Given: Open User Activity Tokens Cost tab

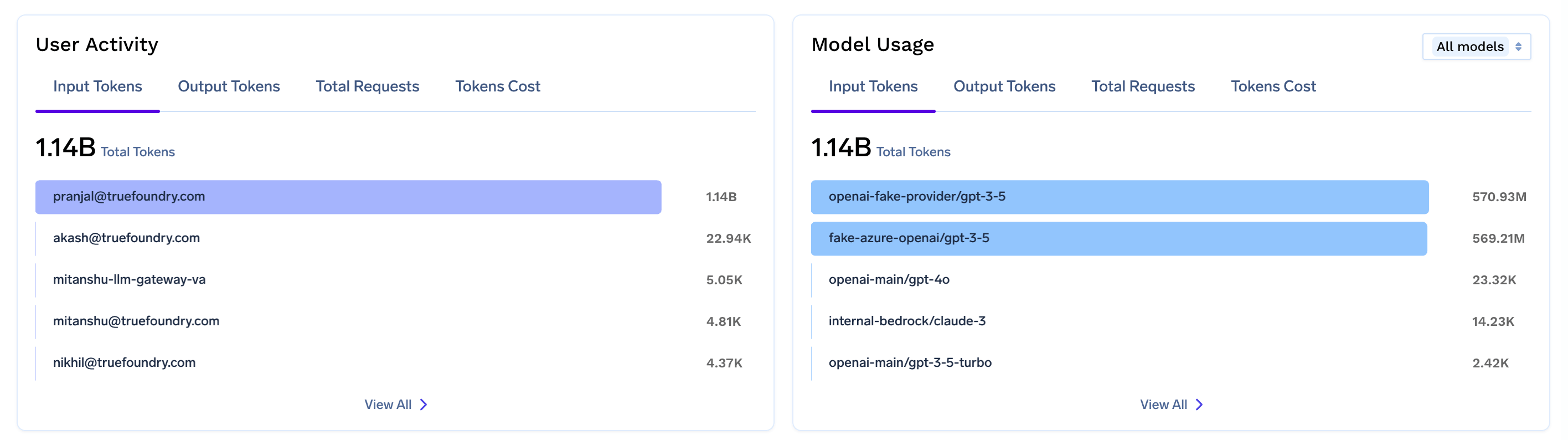Looking at the screenshot, I should point(497,86).
